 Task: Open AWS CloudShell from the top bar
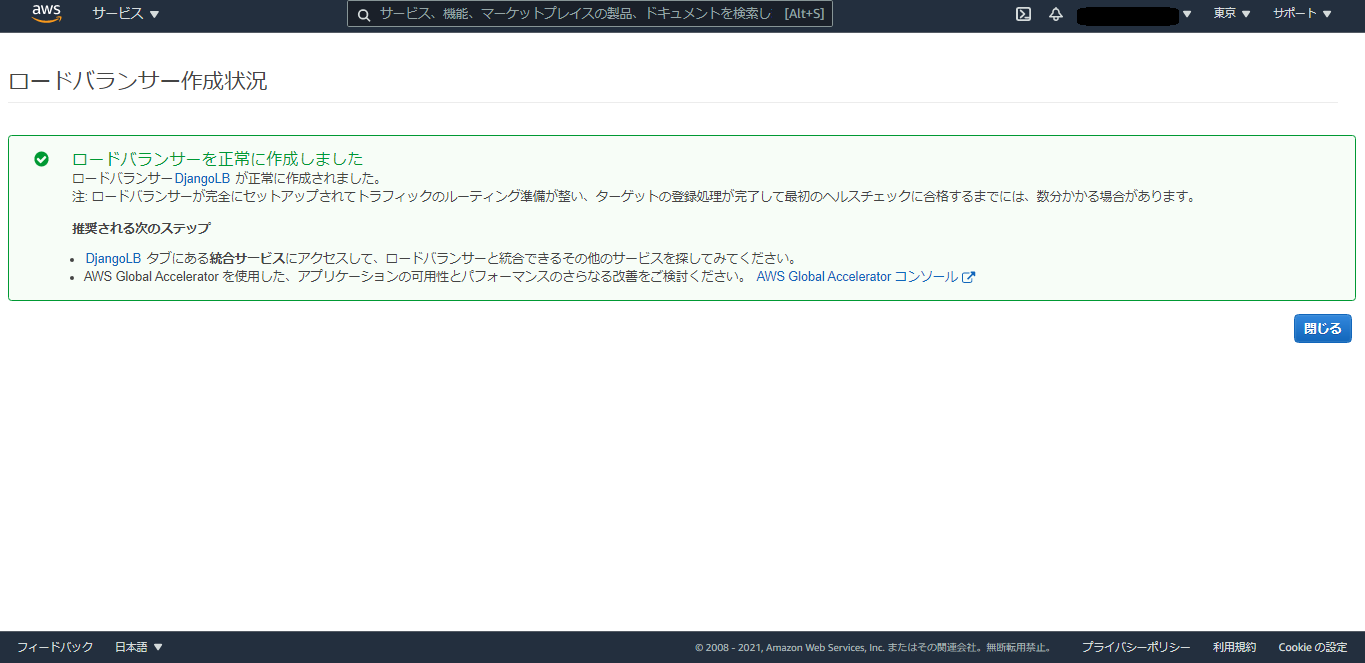pyautogui.click(x=1022, y=14)
